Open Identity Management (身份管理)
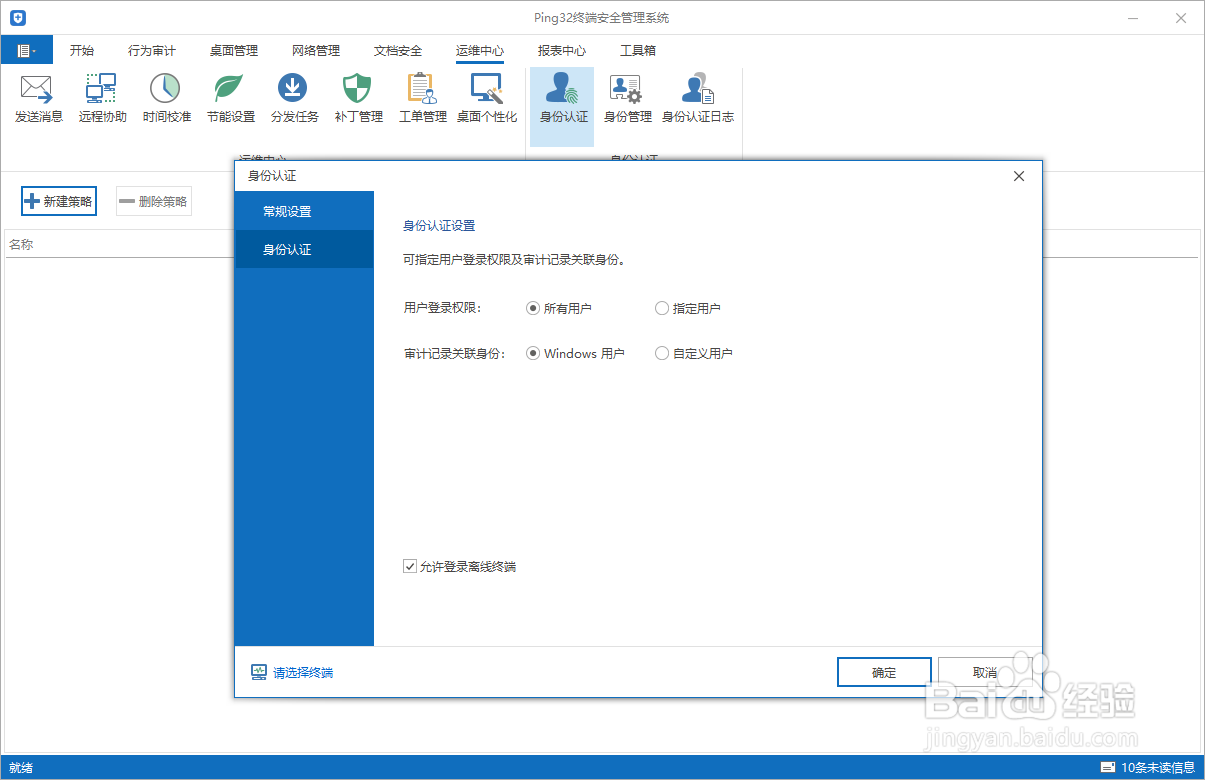The width and height of the screenshot is (1205, 780). pyautogui.click(x=627, y=100)
